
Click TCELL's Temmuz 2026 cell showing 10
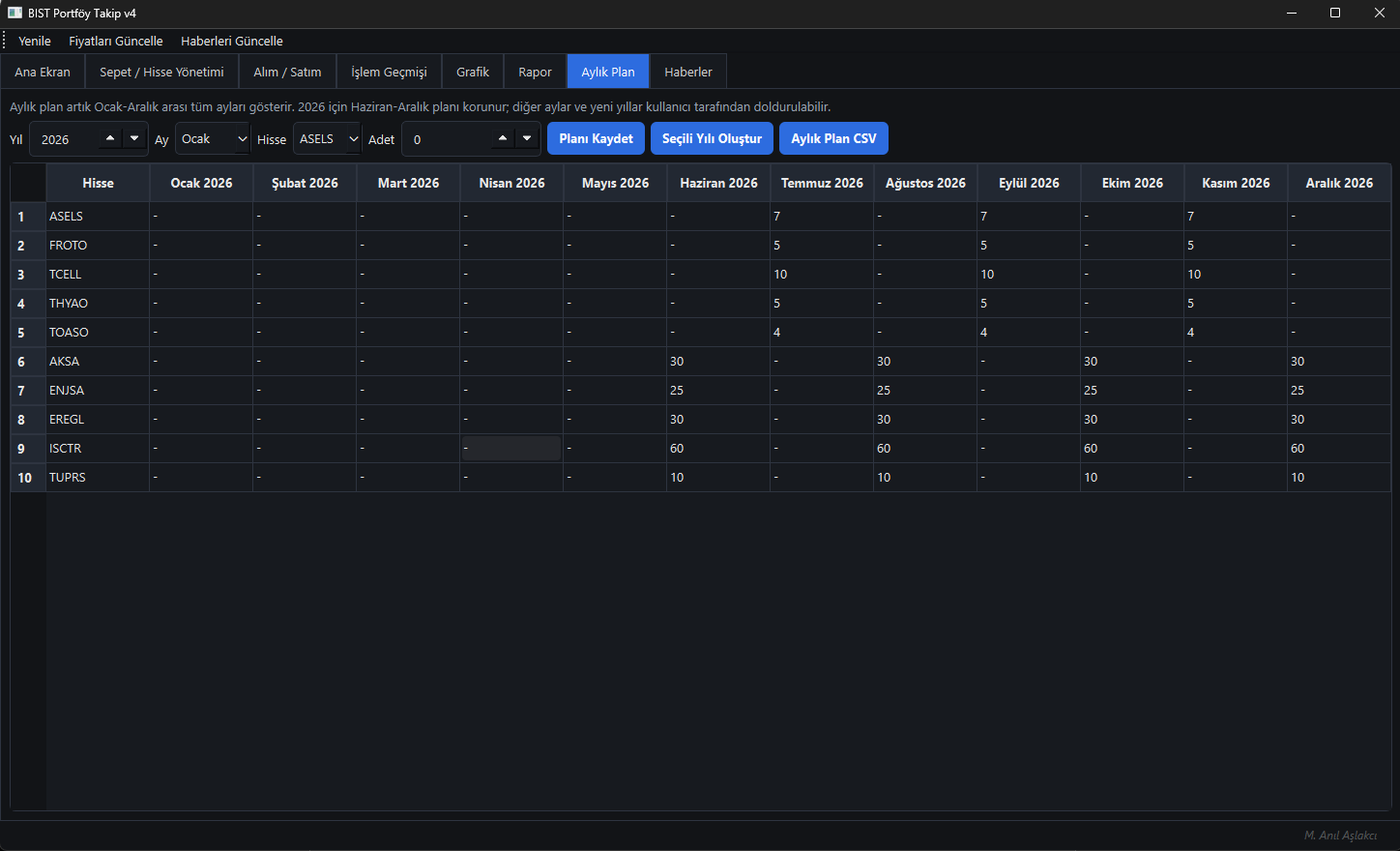point(822,275)
